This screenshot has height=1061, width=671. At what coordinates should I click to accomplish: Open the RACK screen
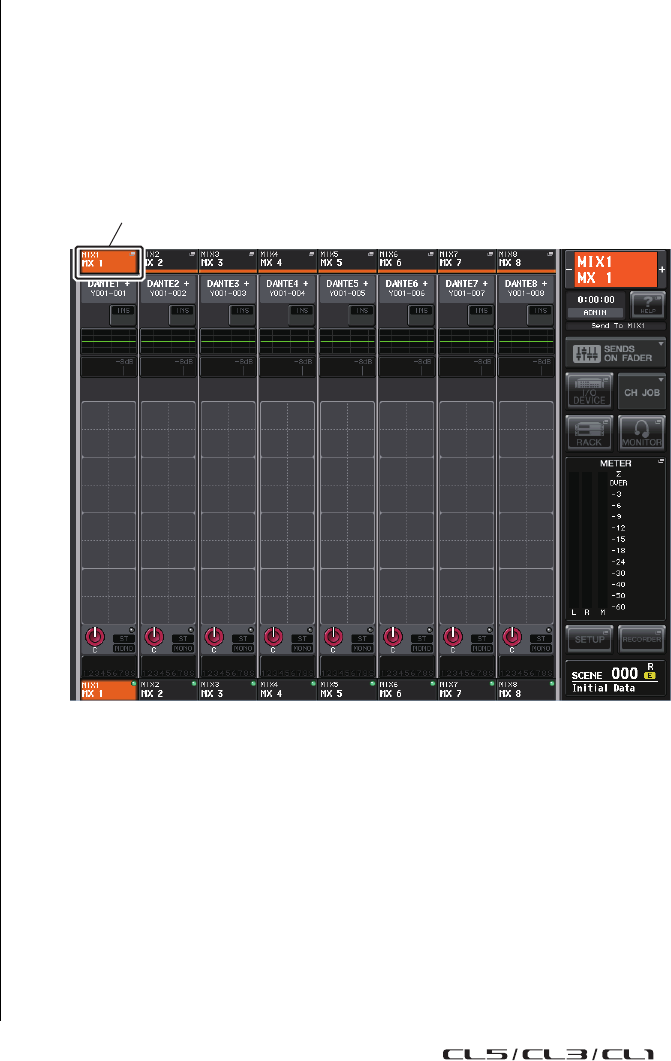click(x=589, y=432)
